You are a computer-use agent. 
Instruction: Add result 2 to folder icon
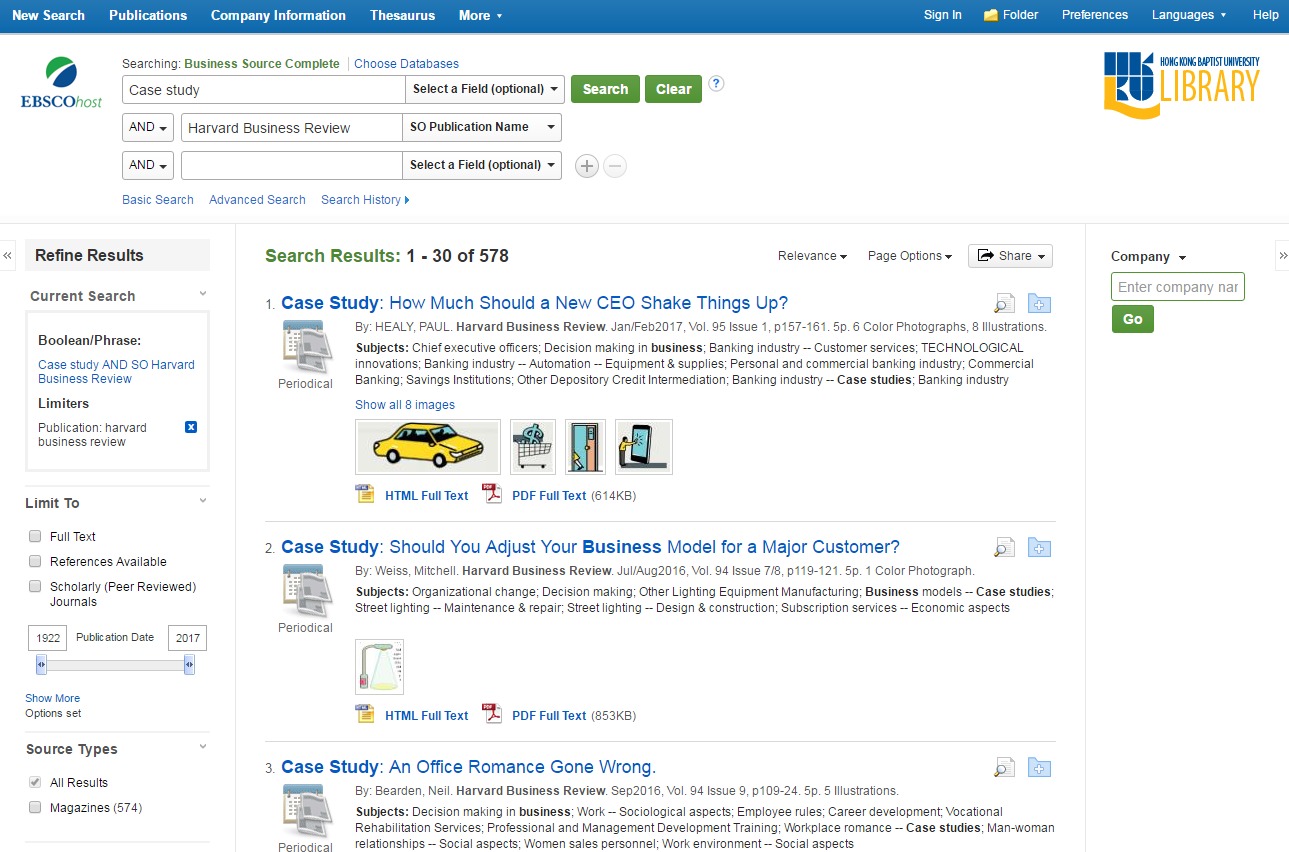pyautogui.click(x=1039, y=548)
